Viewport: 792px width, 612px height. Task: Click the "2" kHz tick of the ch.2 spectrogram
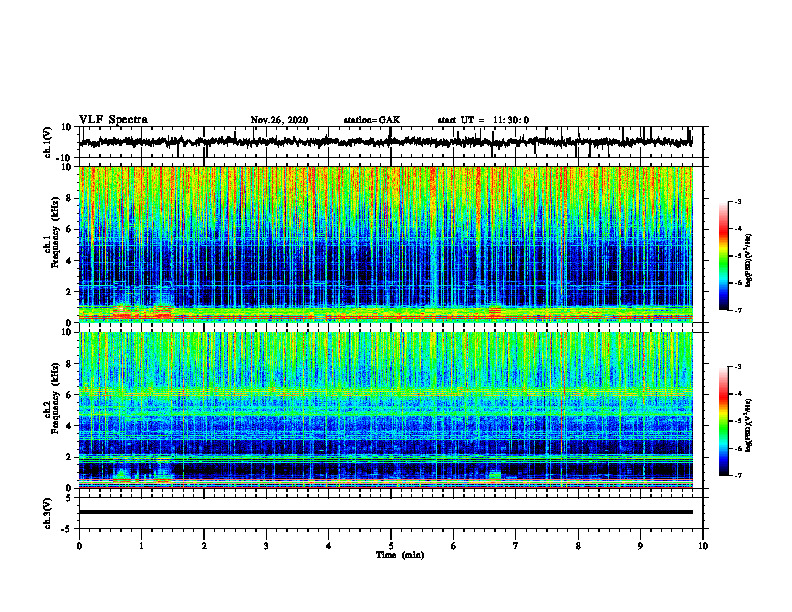pyautogui.click(x=69, y=457)
